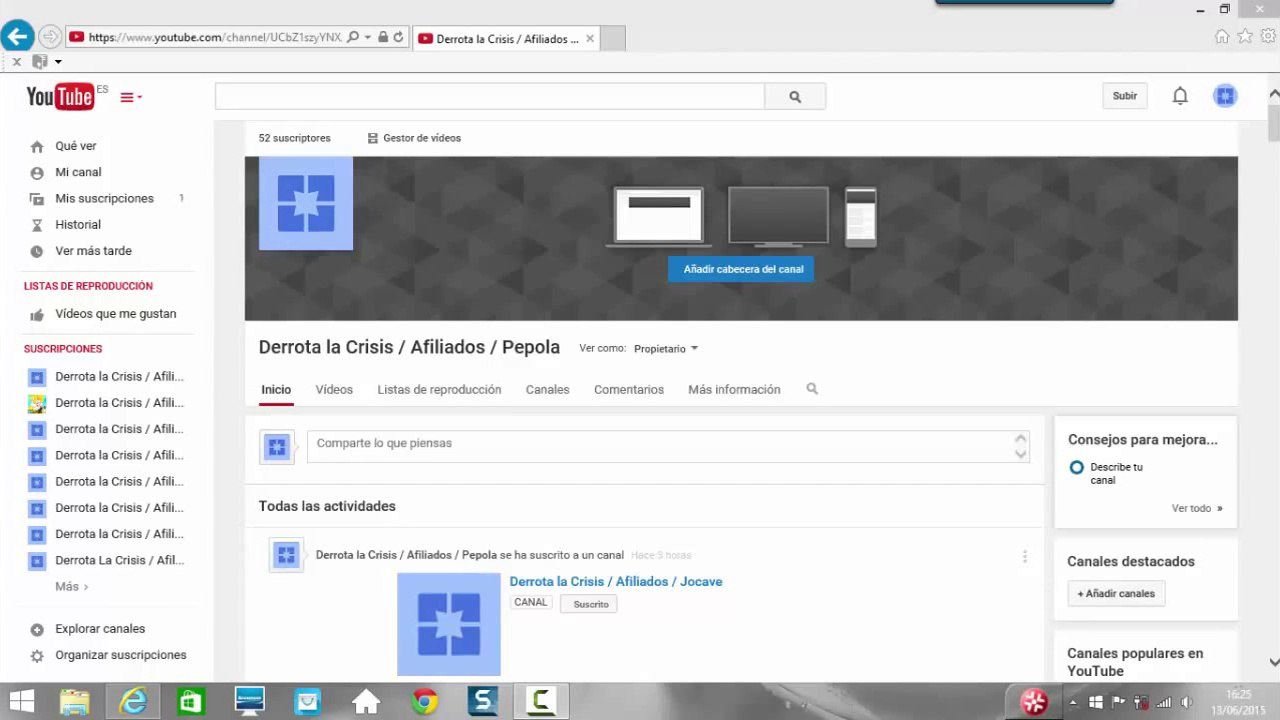
Task: Open the YouTube guide menu icon
Action: coord(127,97)
